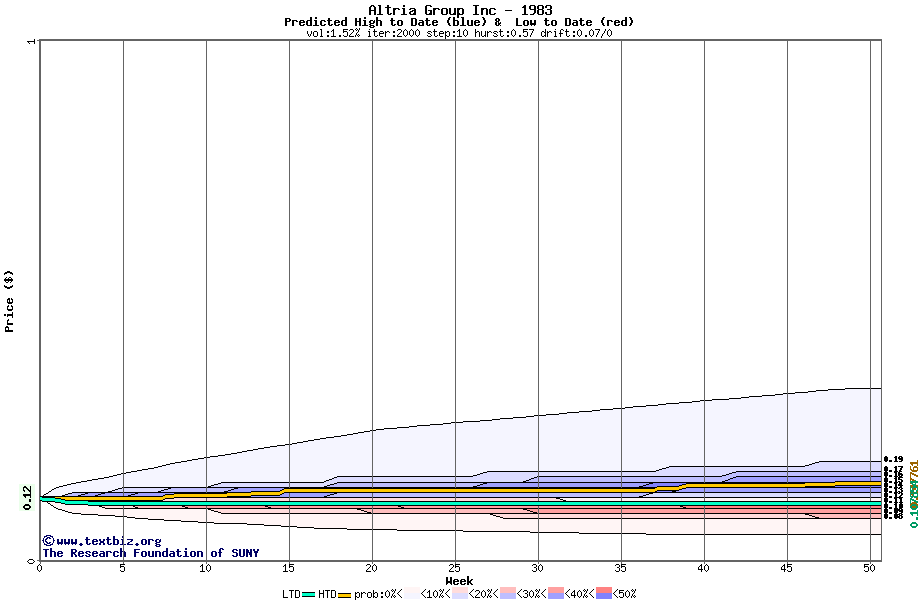Click 'The Research Foundation of SUNY' text
Image resolution: width=920 pixels, height=600 pixels.
coord(151,553)
